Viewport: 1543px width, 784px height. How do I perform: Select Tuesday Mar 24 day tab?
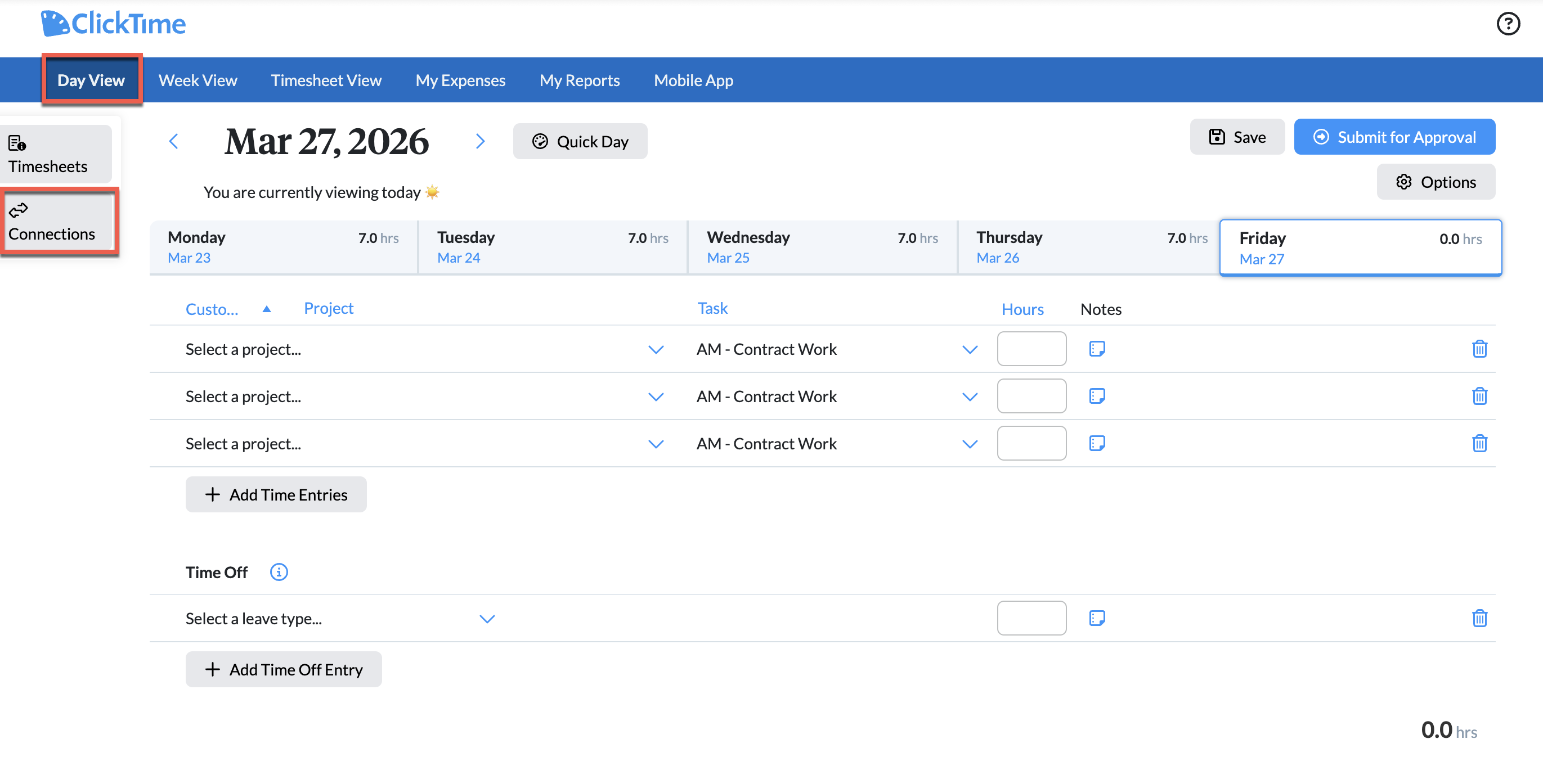click(553, 247)
